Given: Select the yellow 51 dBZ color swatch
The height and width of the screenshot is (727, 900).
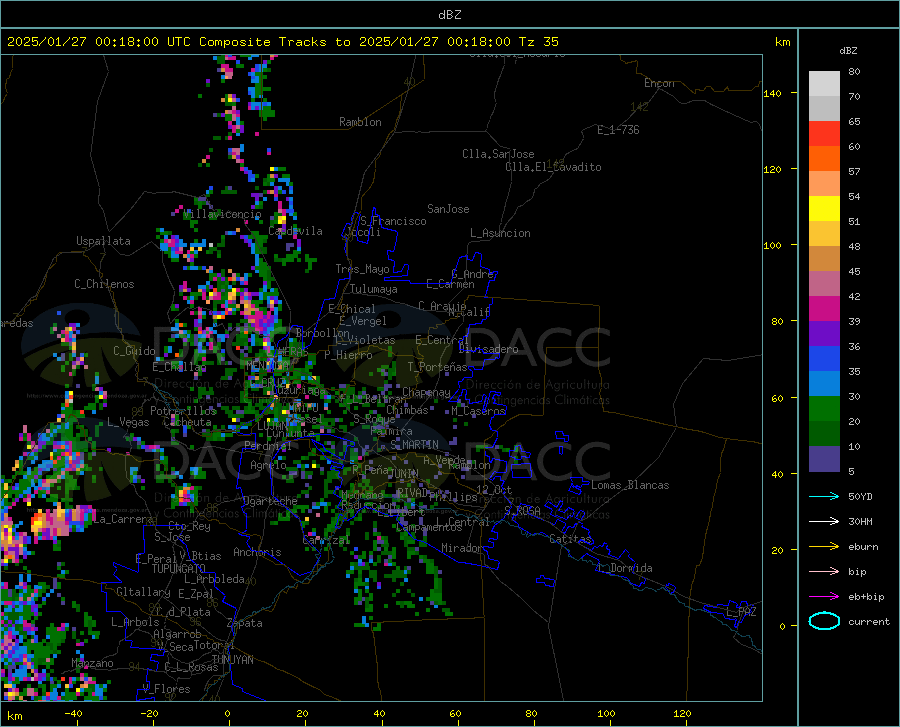Looking at the screenshot, I should (x=824, y=209).
